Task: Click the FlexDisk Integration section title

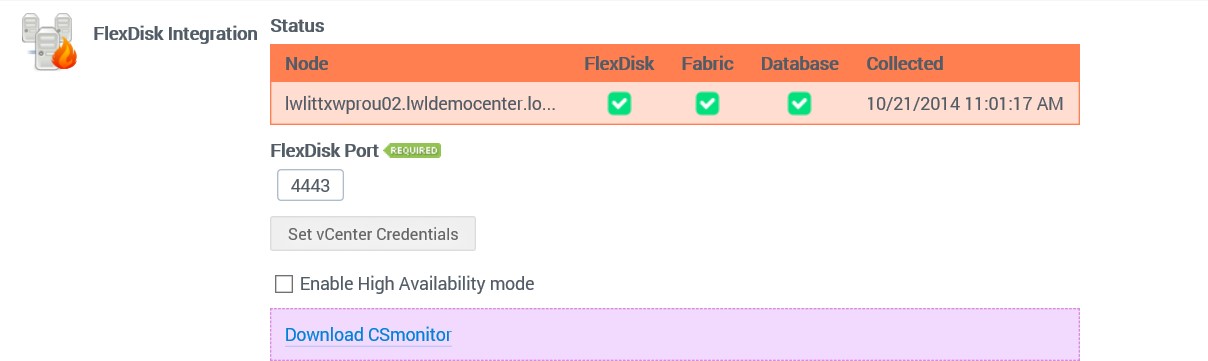Action: tap(175, 34)
